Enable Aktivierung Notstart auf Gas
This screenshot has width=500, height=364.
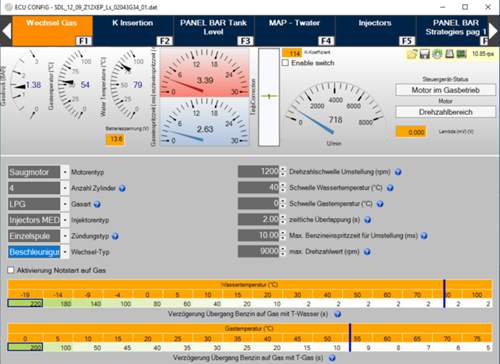[11, 270]
